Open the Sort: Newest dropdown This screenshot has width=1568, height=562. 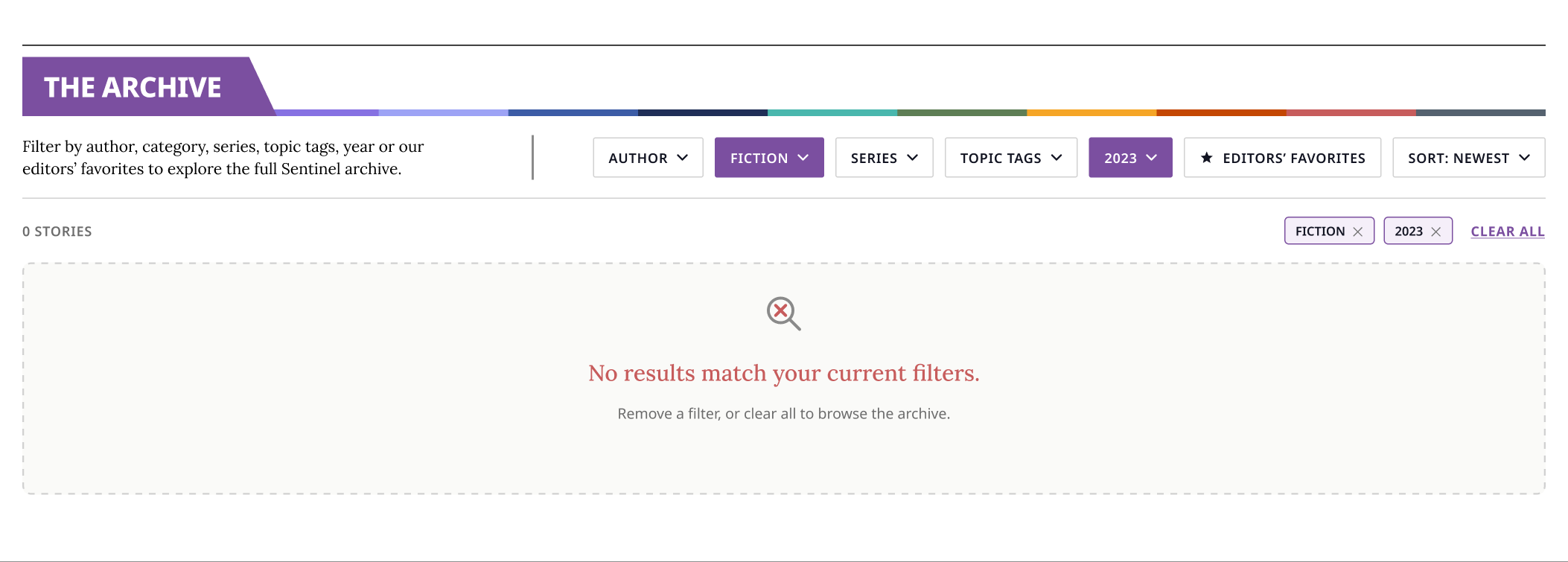(x=1468, y=158)
